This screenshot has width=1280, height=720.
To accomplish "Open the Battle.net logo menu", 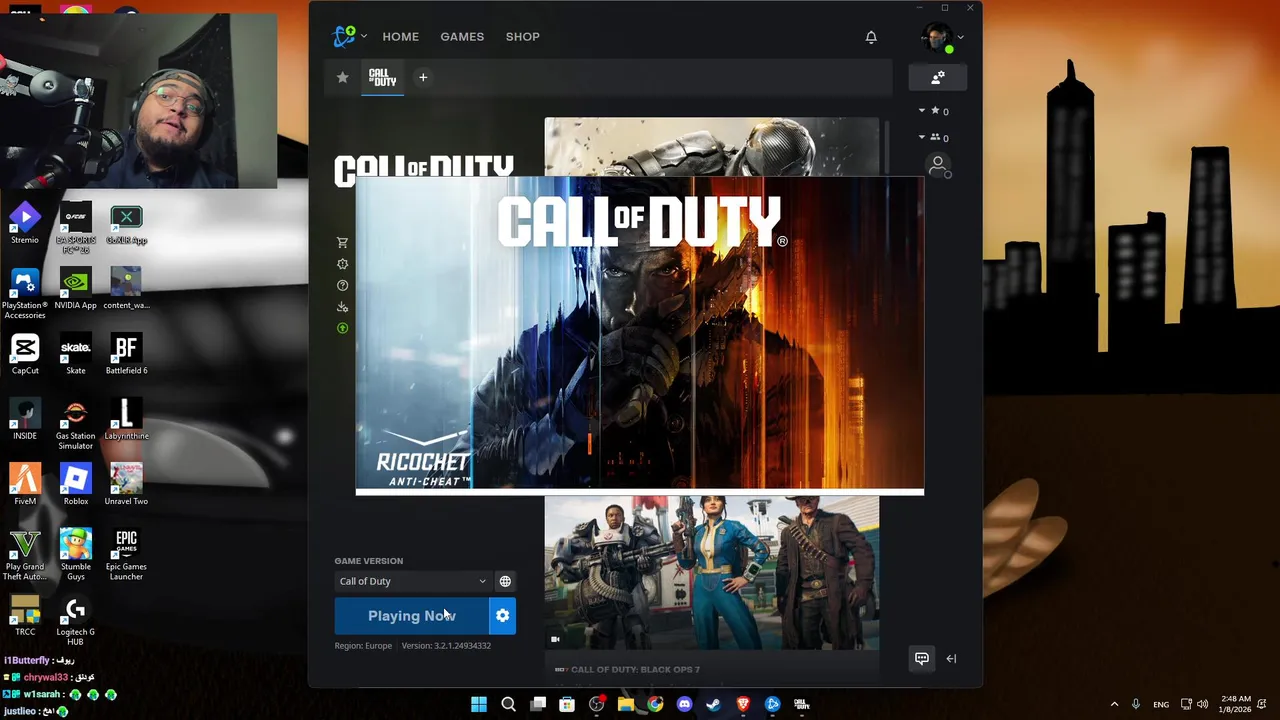I will pyautogui.click(x=349, y=37).
